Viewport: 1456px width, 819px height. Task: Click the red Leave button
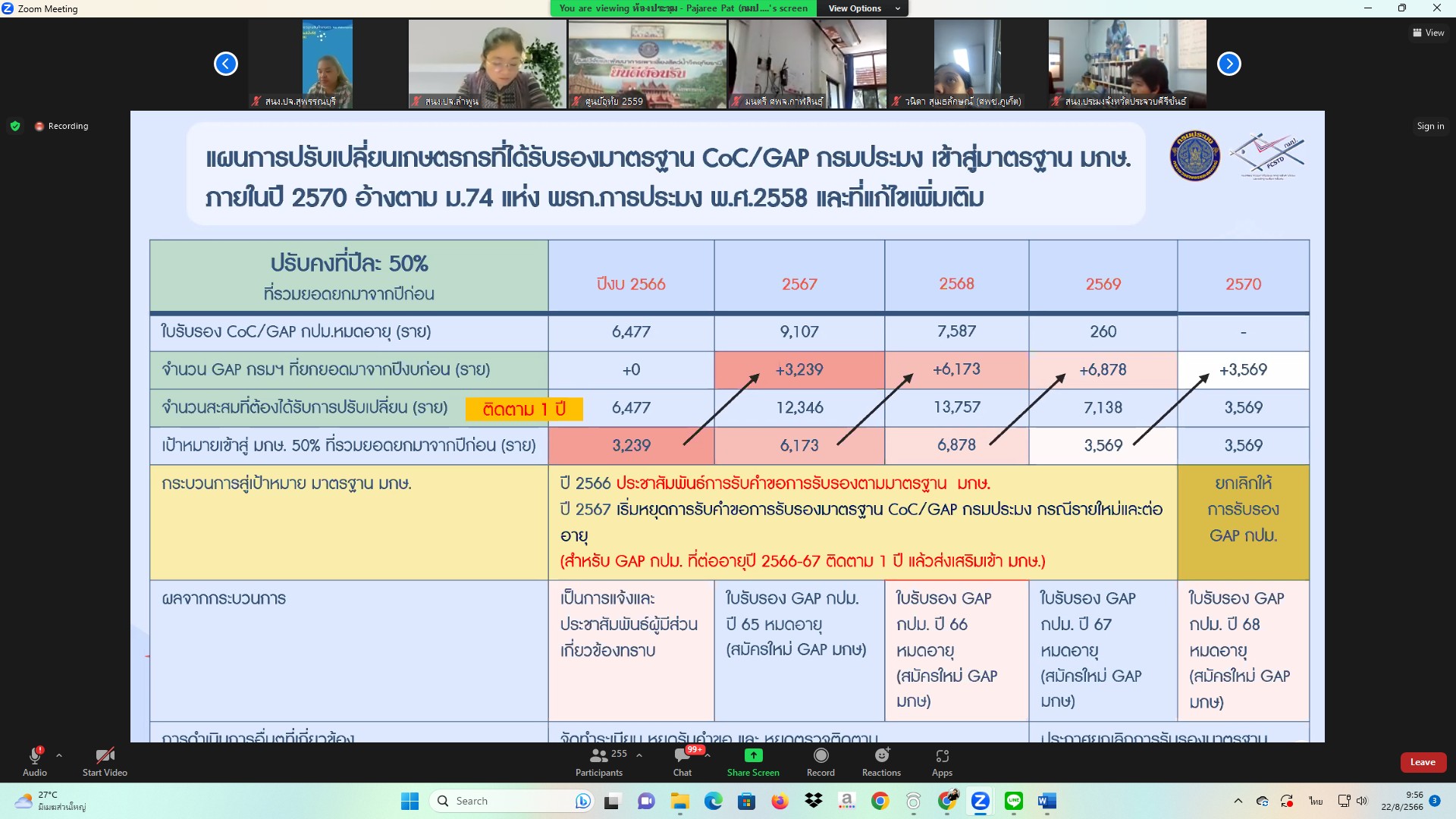[1423, 762]
